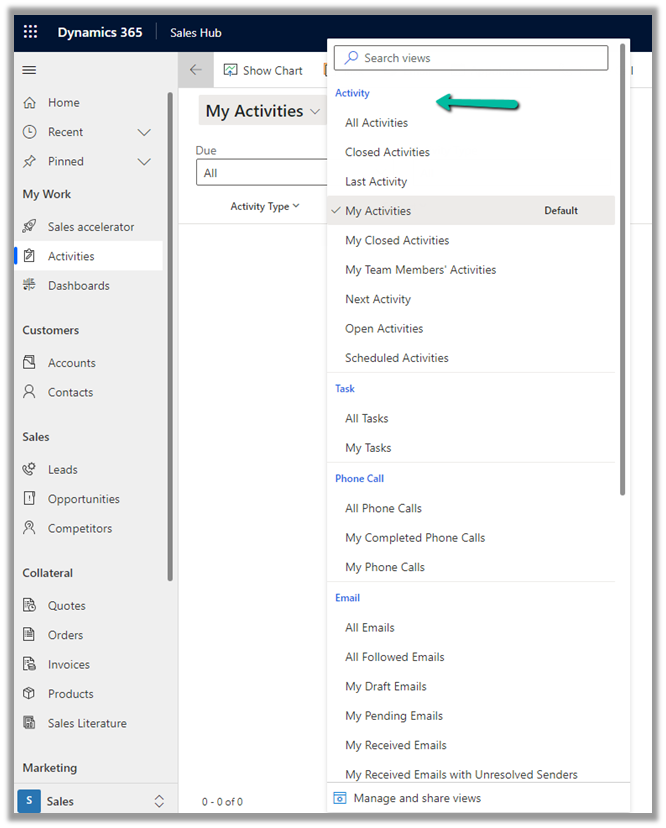This screenshot has height=828, width=666.
Task: Open the Dynamics 365 app launcher waffle
Action: (x=30, y=32)
